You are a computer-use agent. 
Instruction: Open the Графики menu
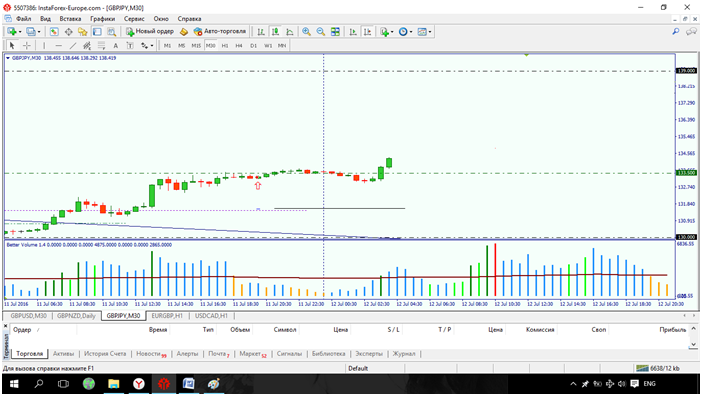[x=103, y=19]
